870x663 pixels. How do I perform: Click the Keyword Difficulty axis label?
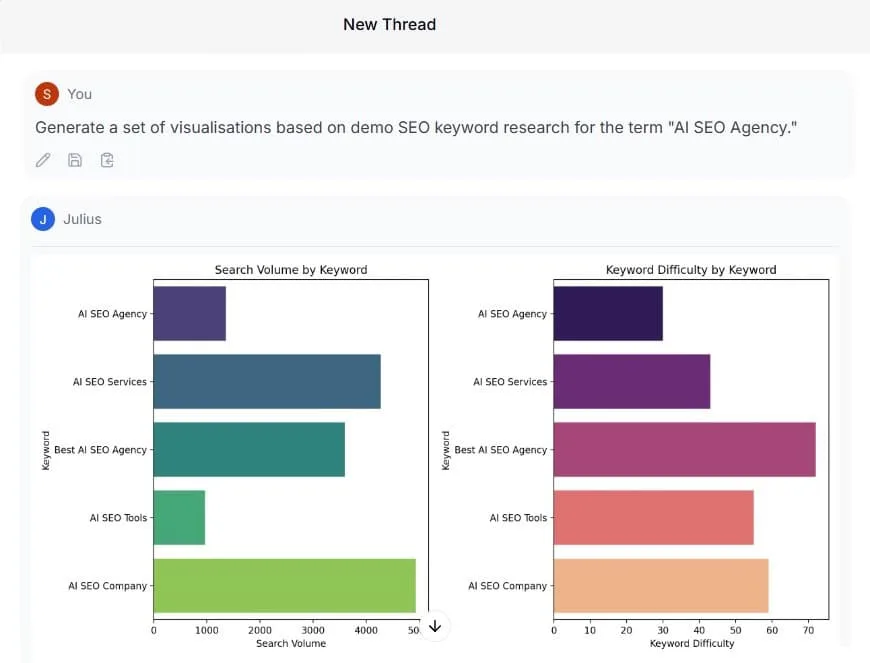coord(691,643)
